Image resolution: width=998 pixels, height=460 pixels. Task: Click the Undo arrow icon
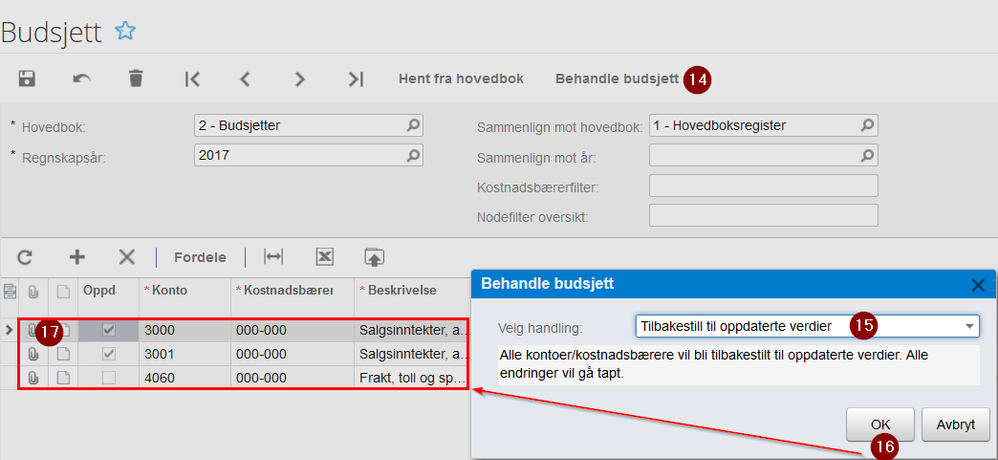pos(82,79)
